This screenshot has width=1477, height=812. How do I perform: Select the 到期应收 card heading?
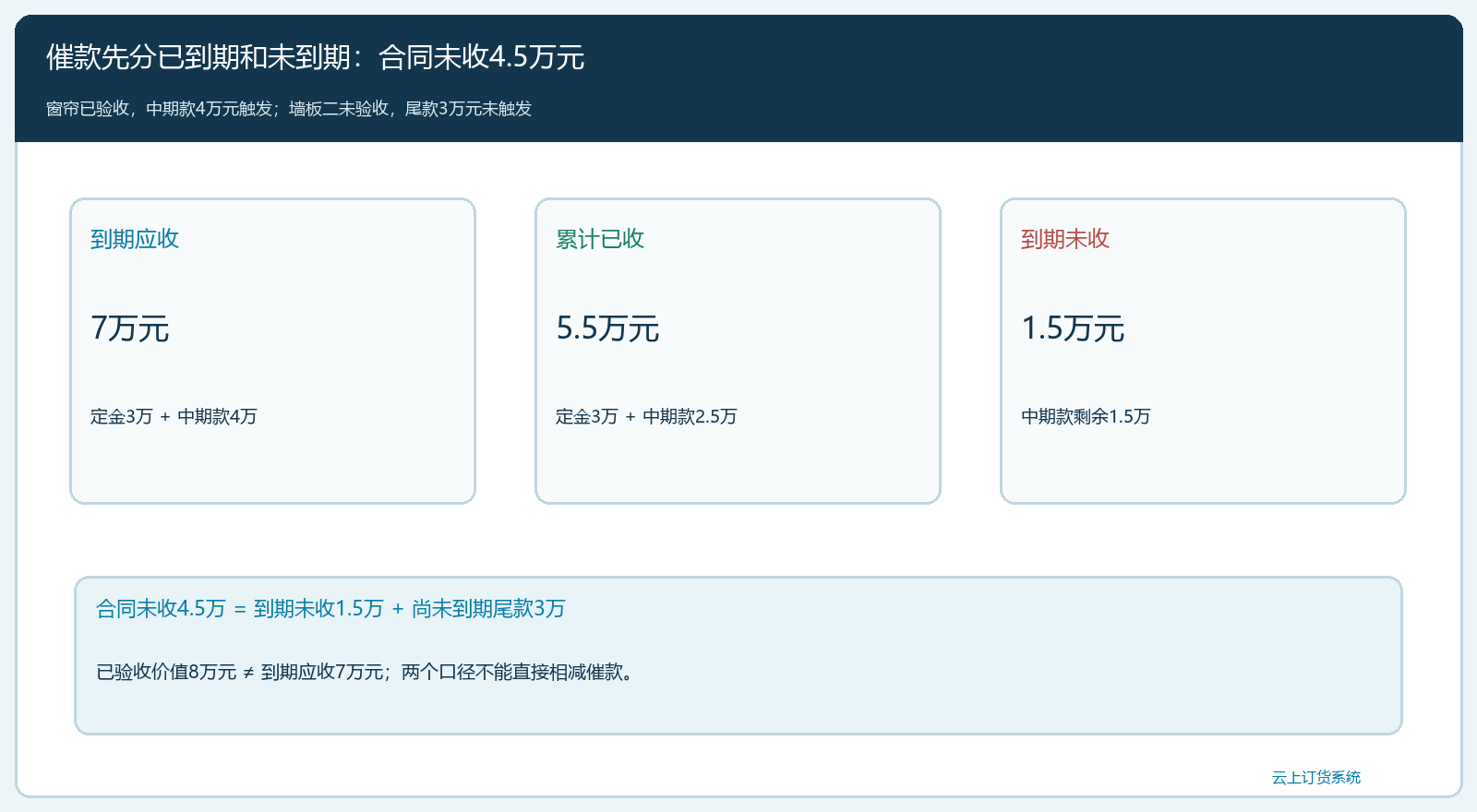(x=135, y=239)
